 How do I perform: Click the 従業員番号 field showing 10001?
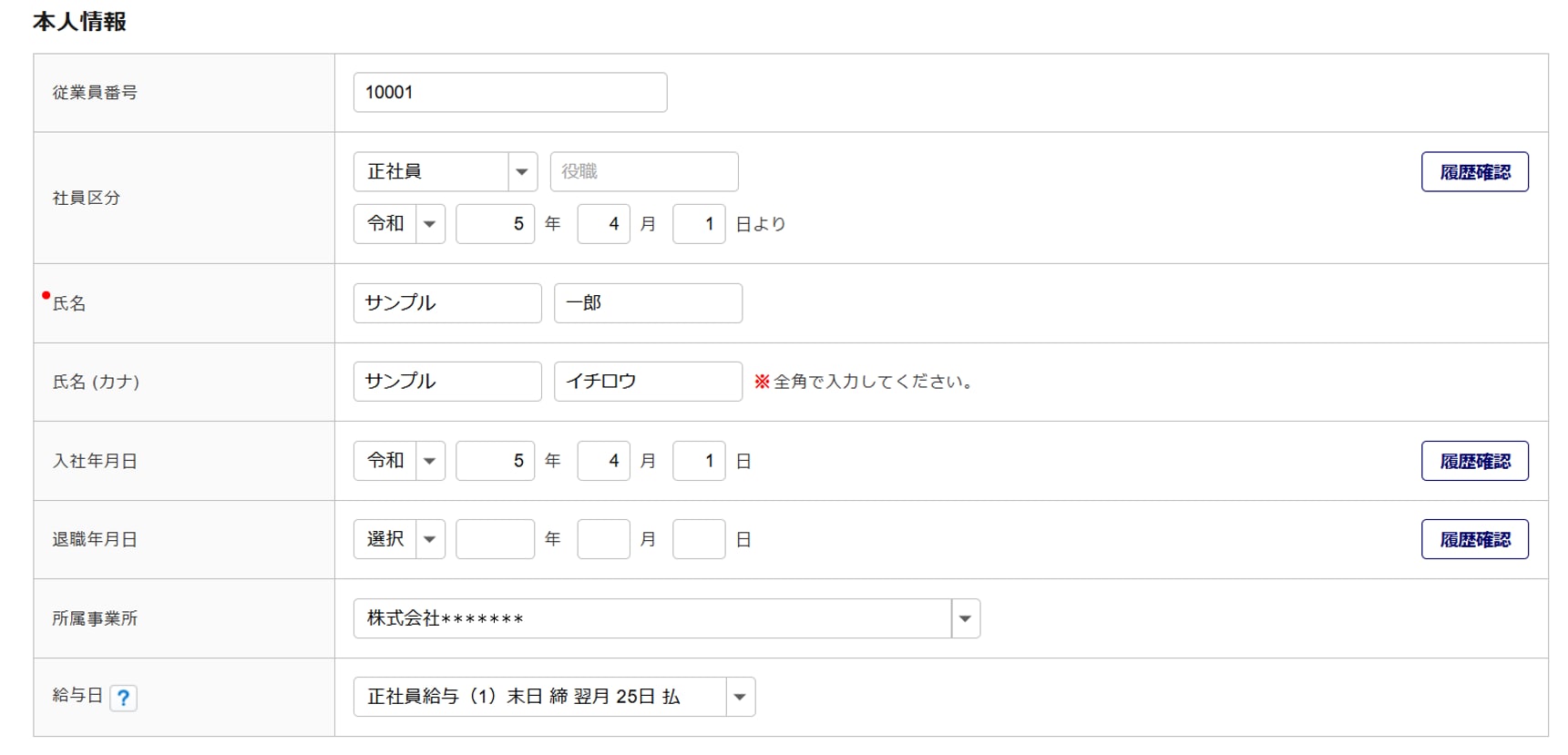click(509, 92)
